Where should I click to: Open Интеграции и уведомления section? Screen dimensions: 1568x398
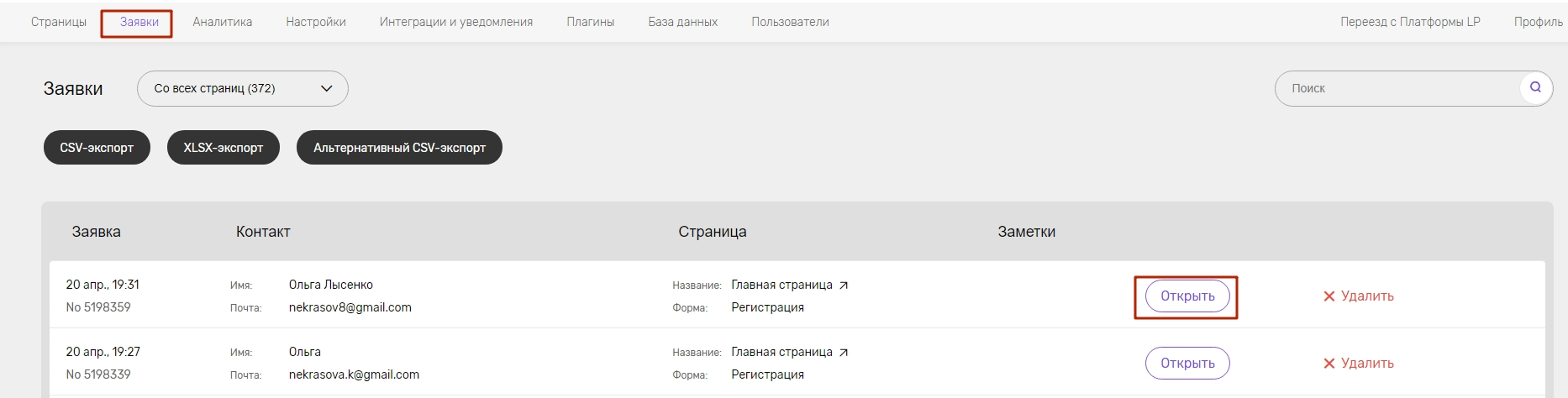456,22
